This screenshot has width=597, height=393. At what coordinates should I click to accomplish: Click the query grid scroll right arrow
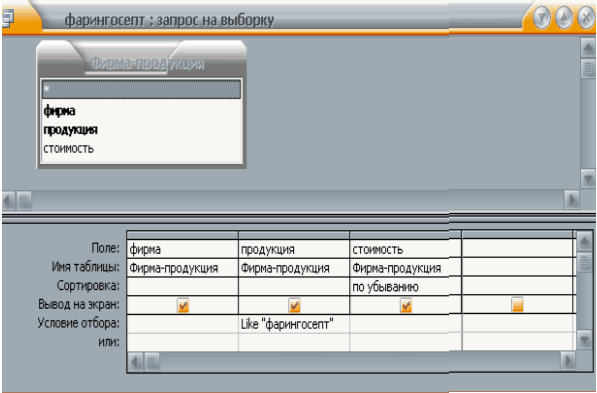tap(568, 361)
